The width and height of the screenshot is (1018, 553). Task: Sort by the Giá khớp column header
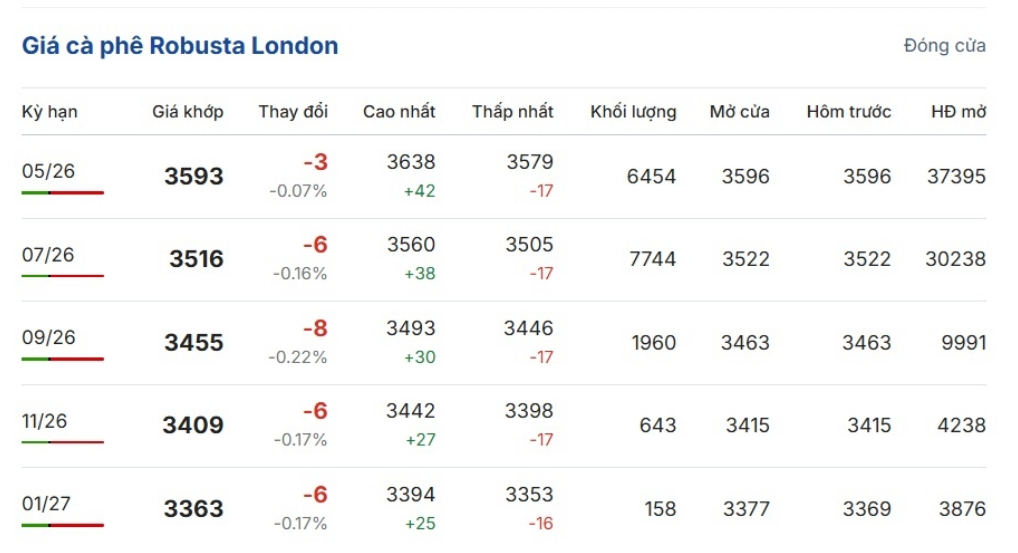point(188,112)
